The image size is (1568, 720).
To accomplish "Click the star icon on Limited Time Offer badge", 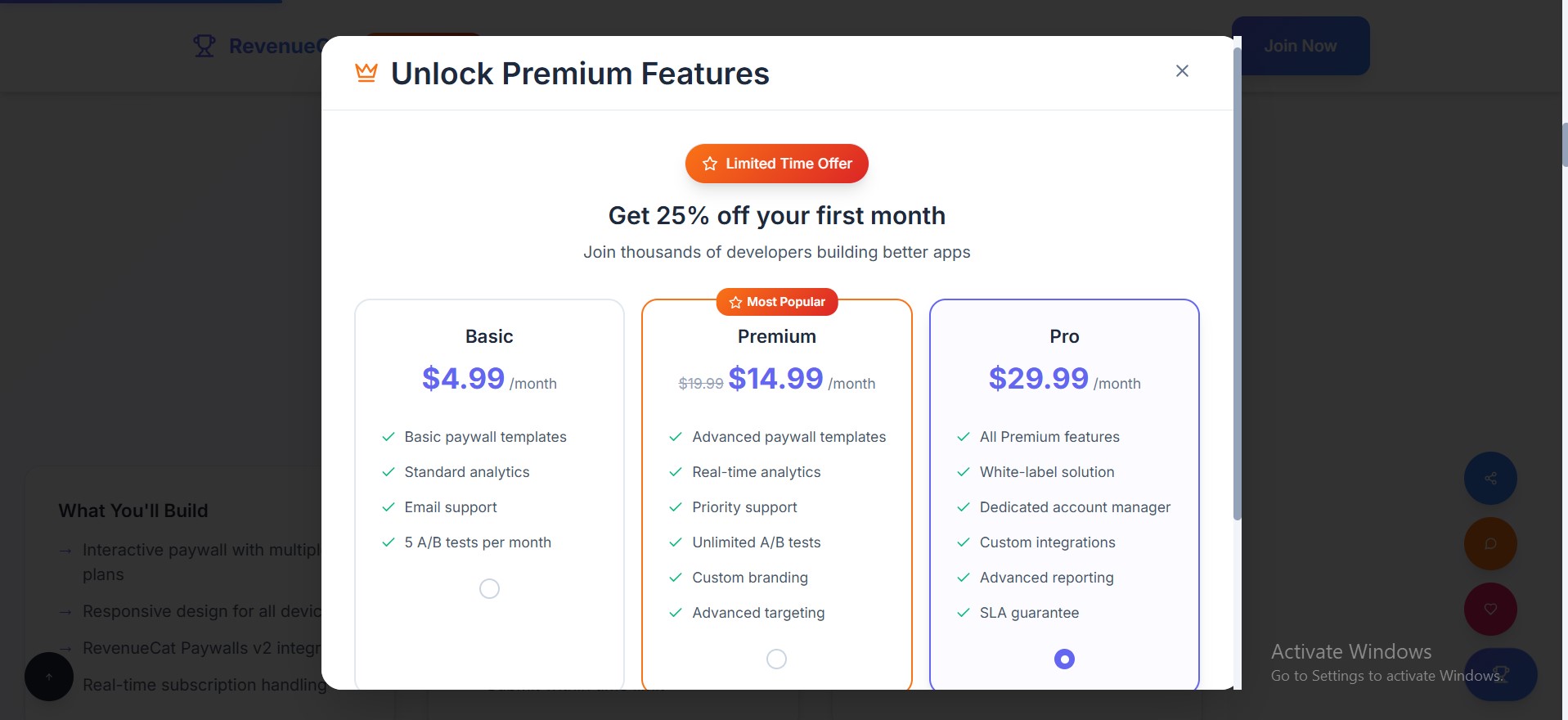I will tap(710, 164).
